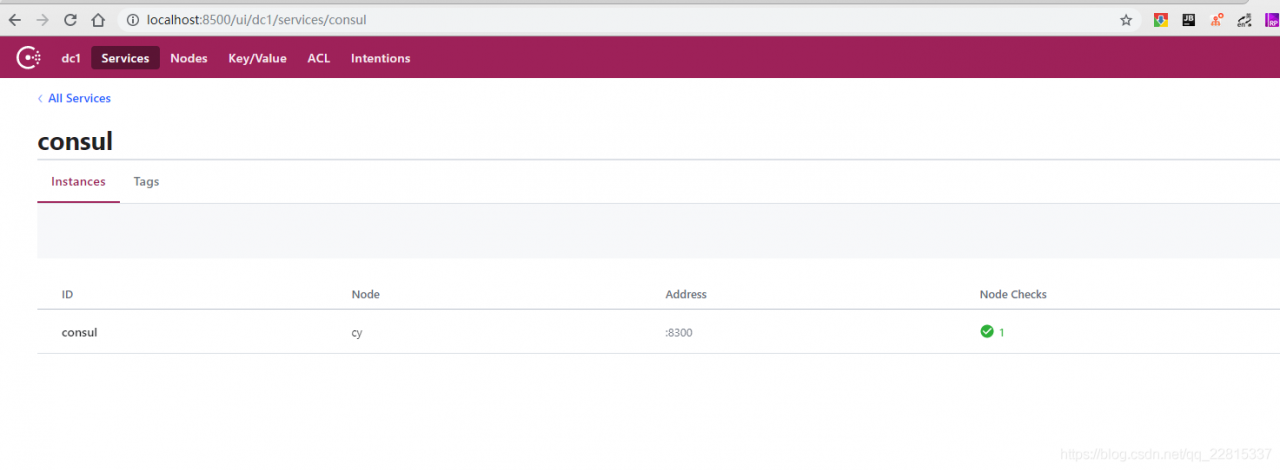1280x470 pixels.
Task: Open the JetBrains JB extension icon
Action: tap(1189, 19)
